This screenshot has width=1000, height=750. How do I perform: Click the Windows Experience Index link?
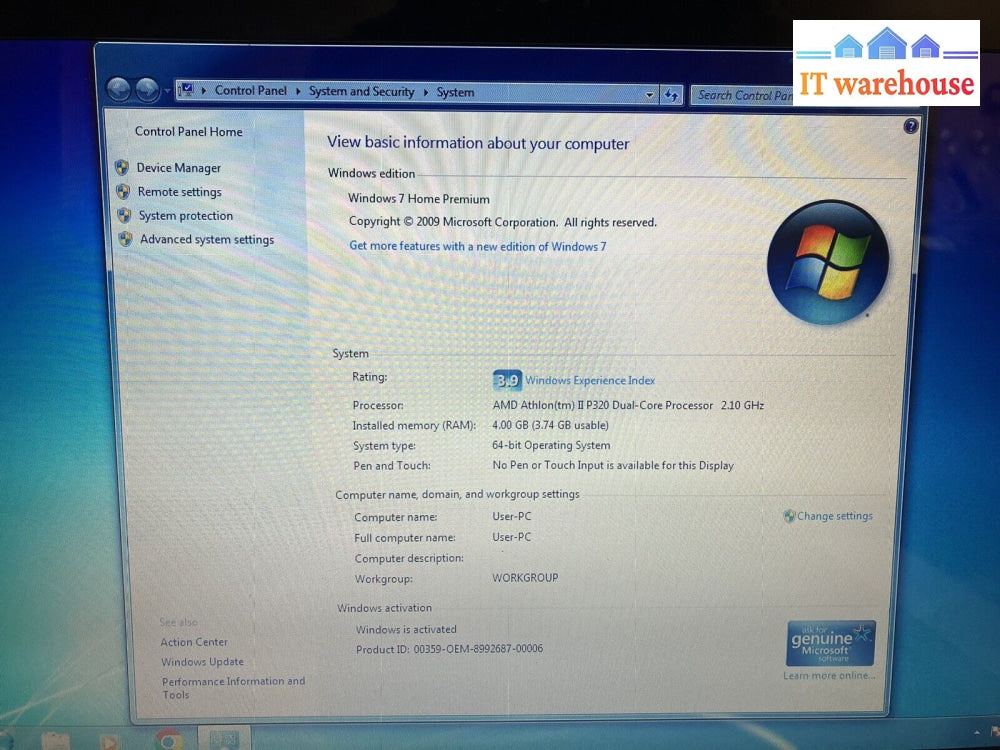coord(590,380)
